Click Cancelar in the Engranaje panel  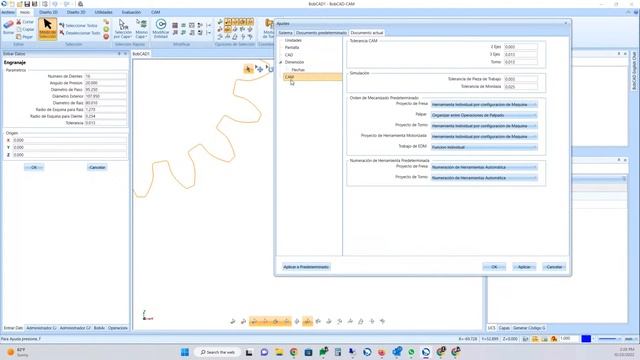[x=97, y=167]
